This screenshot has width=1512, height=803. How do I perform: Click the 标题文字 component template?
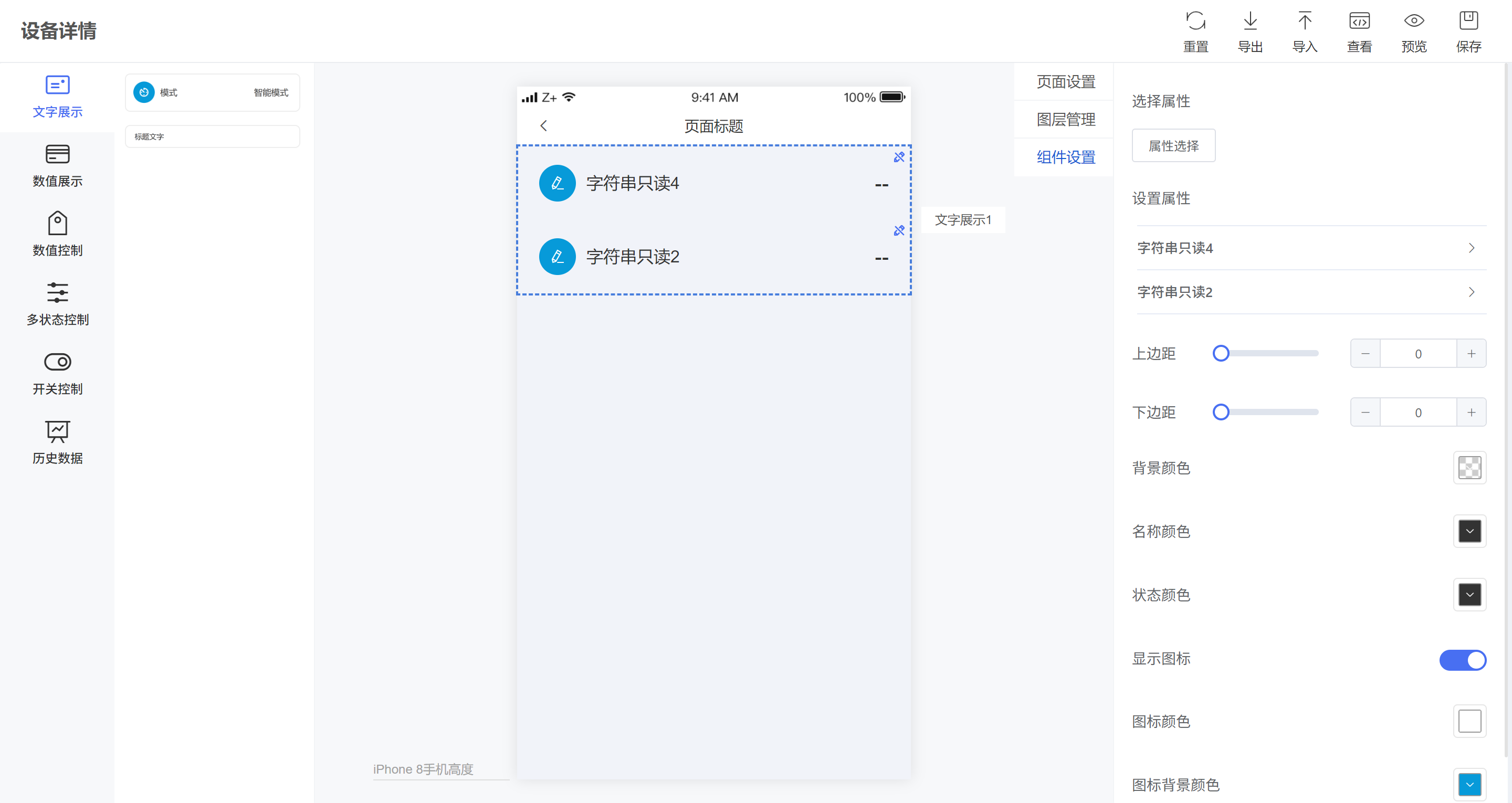(x=212, y=136)
